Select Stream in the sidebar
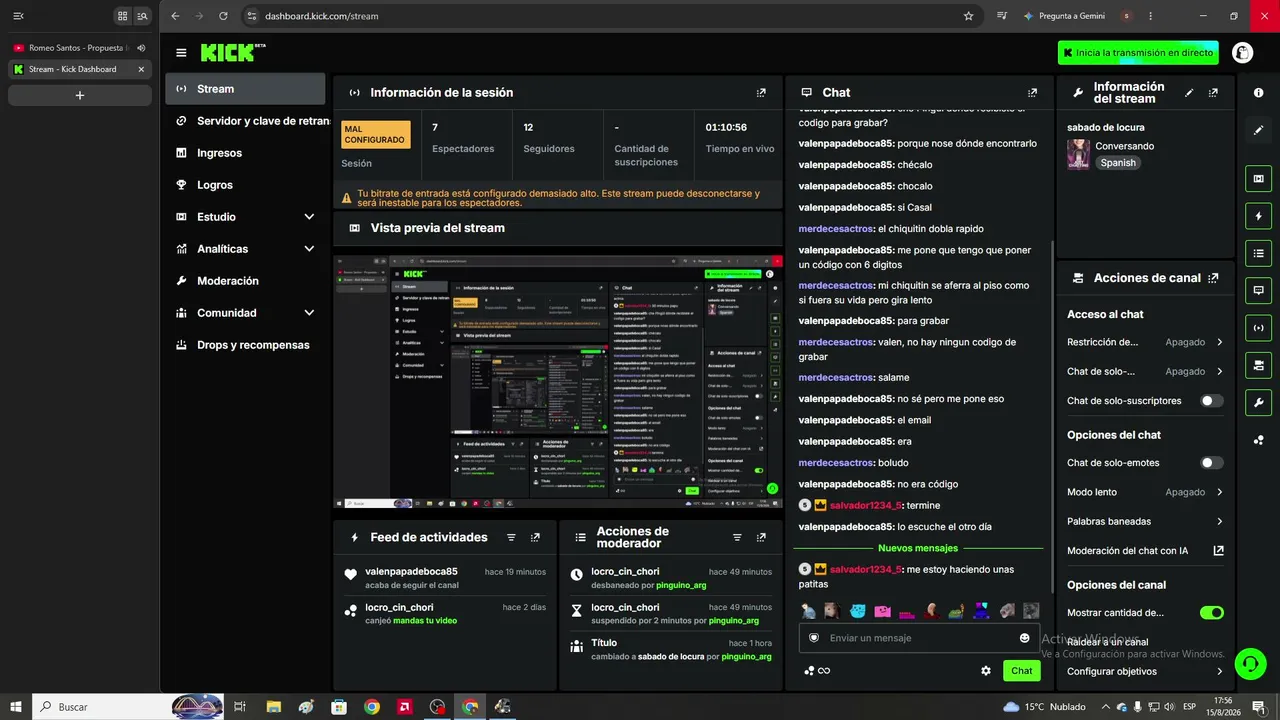Screen dimensions: 1280x720 (x=245, y=89)
